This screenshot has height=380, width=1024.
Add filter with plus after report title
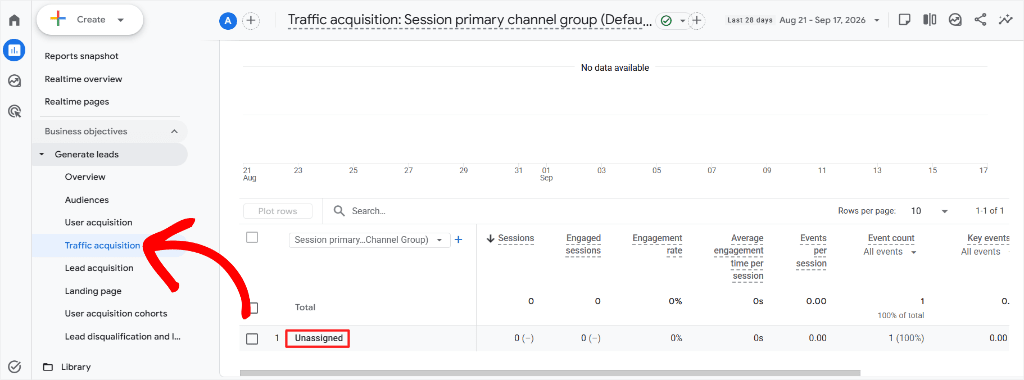(697, 21)
